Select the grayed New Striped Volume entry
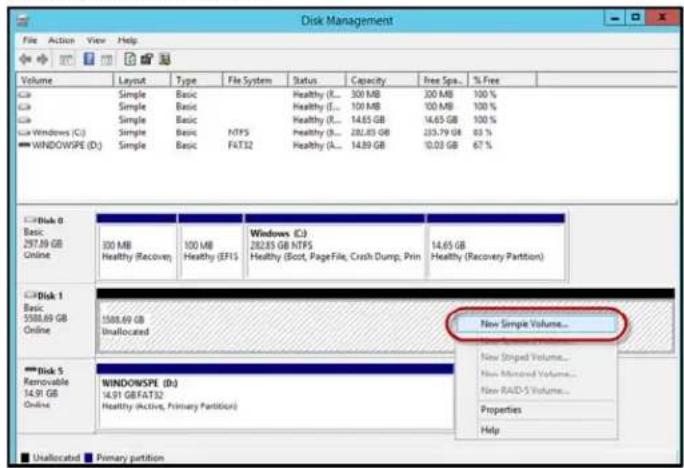Image resolution: width=684 pixels, height=468 pixels. (x=536, y=357)
